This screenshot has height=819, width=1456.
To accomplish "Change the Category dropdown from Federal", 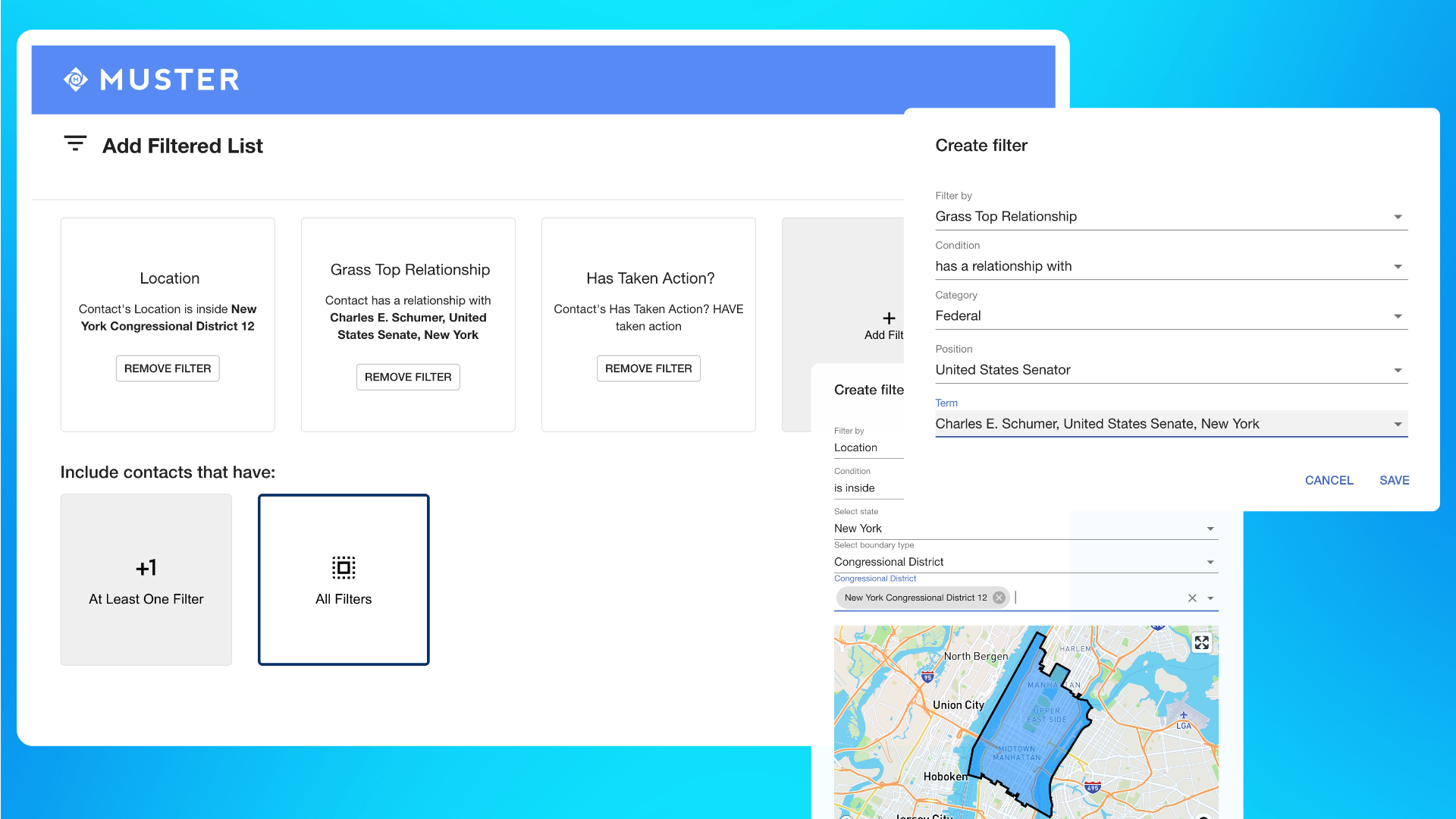I will 1398,315.
